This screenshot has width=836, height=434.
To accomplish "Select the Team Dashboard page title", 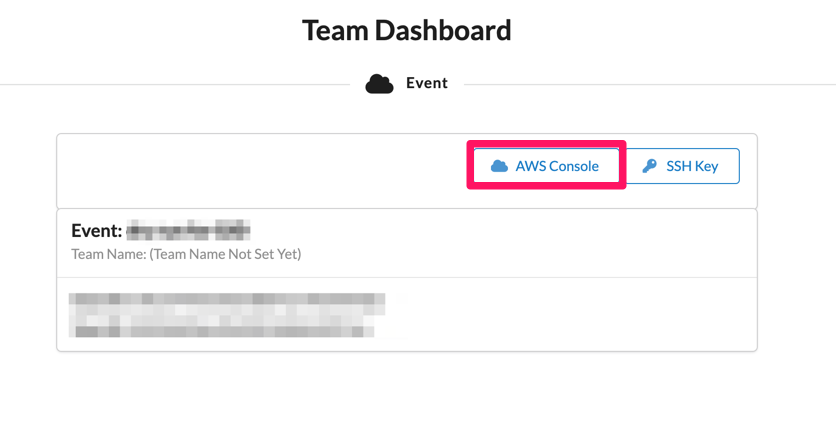I will [406, 30].
